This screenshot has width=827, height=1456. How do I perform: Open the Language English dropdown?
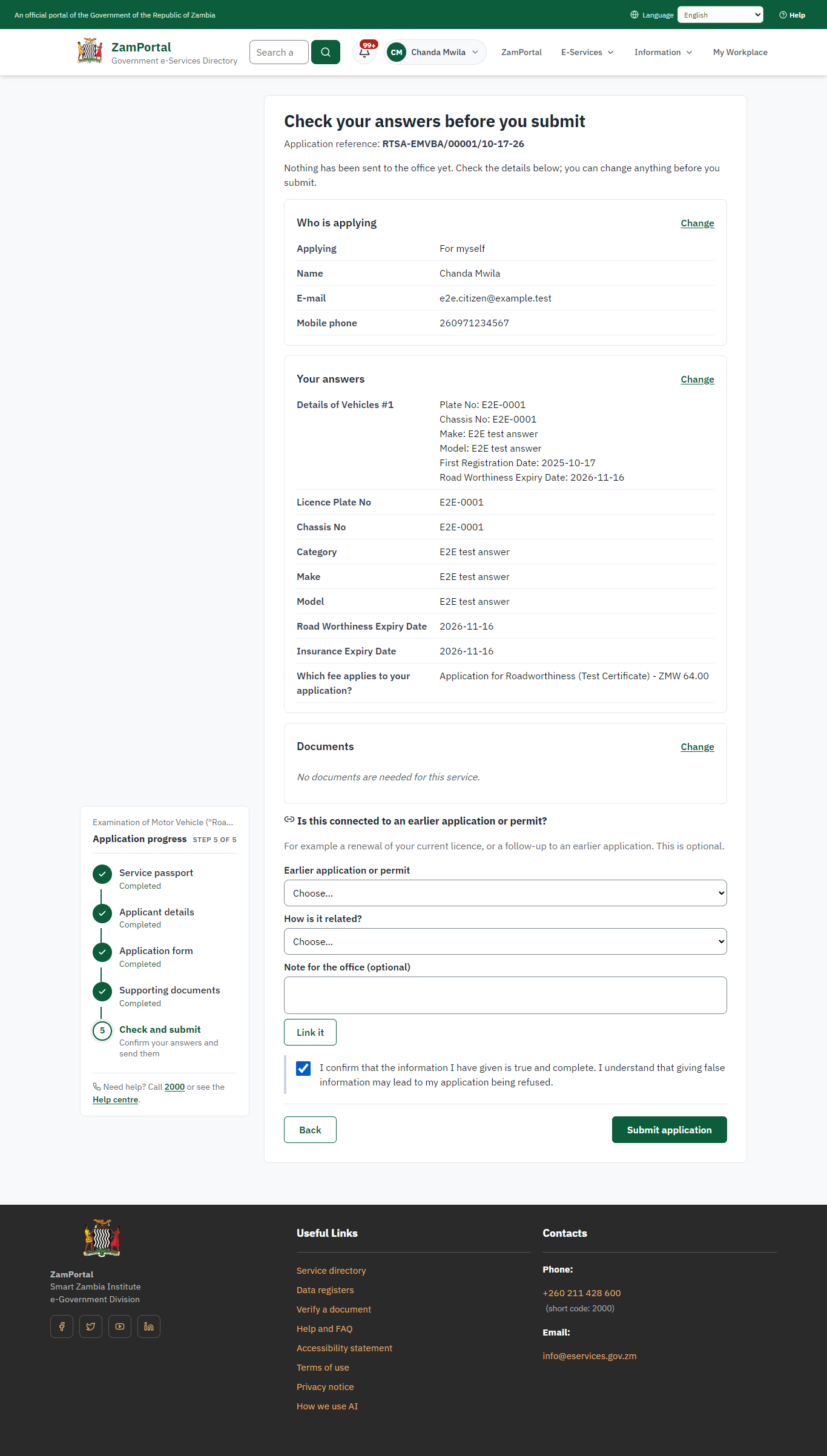click(x=720, y=15)
